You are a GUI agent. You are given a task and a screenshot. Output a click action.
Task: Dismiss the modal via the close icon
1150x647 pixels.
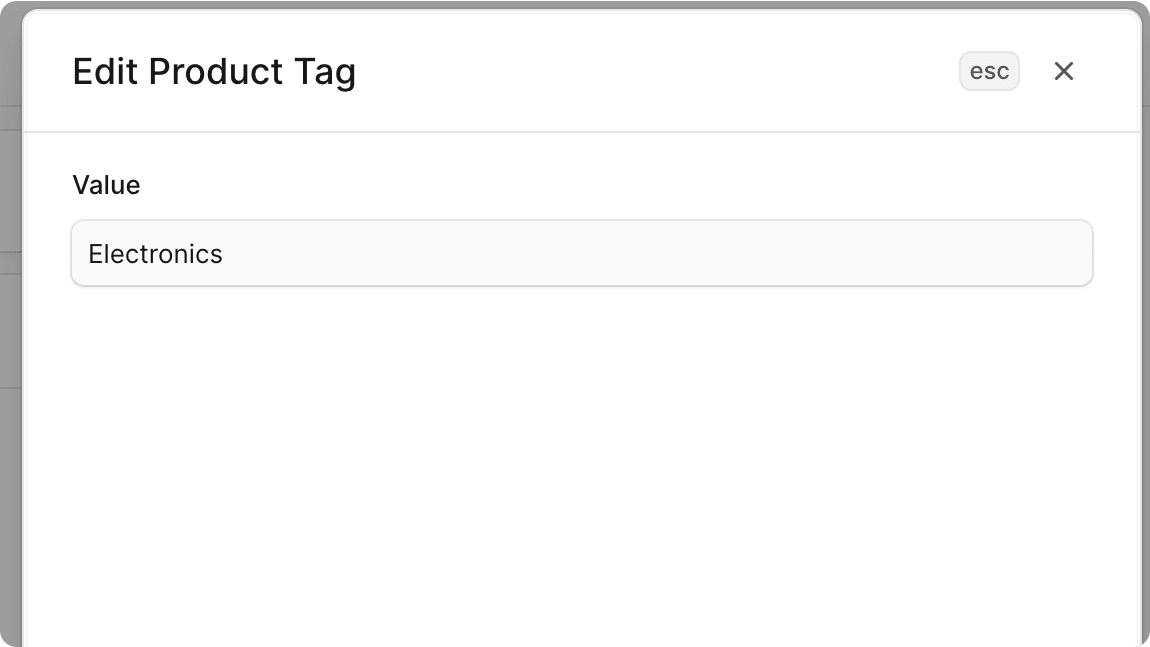pyautogui.click(x=1063, y=71)
